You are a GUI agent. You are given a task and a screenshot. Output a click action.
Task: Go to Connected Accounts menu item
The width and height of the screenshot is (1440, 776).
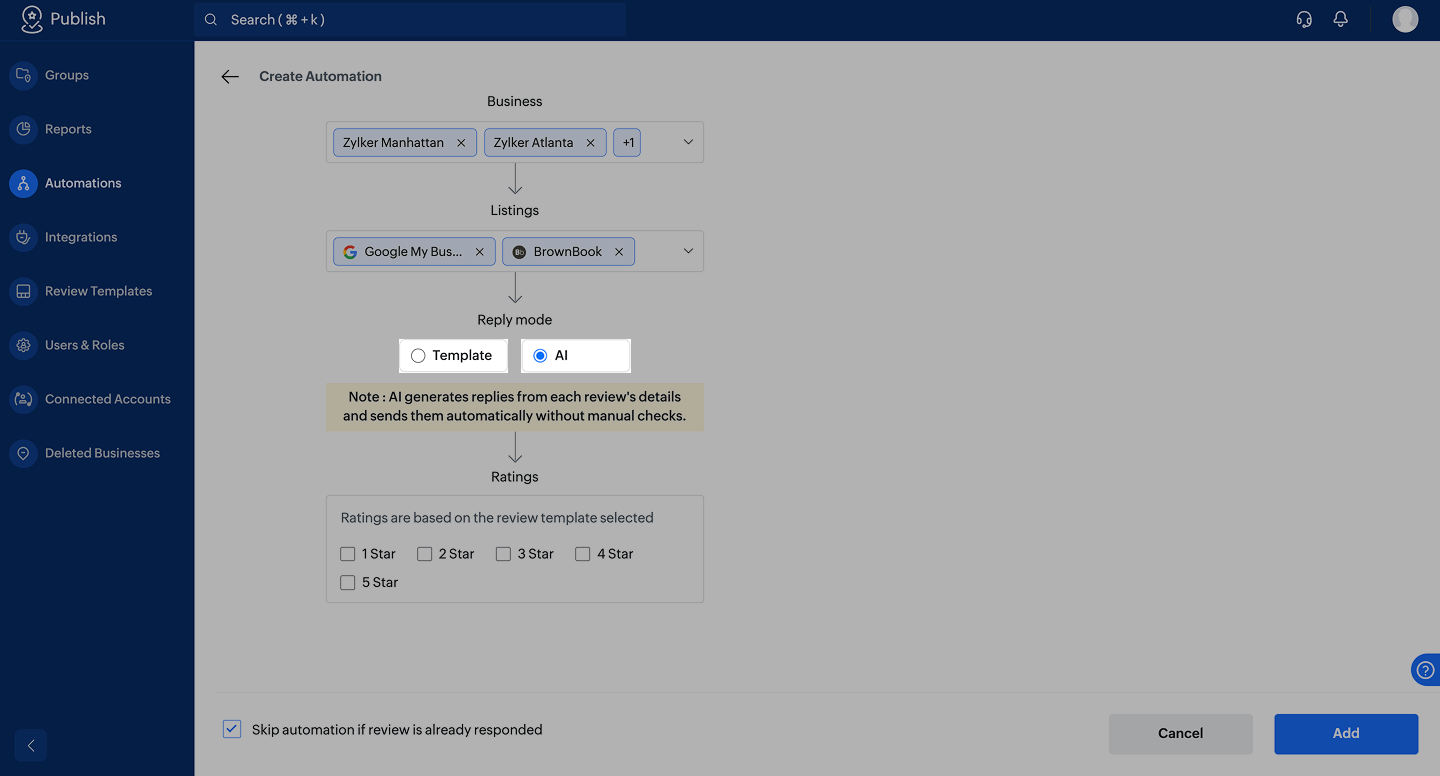pyautogui.click(x=108, y=399)
